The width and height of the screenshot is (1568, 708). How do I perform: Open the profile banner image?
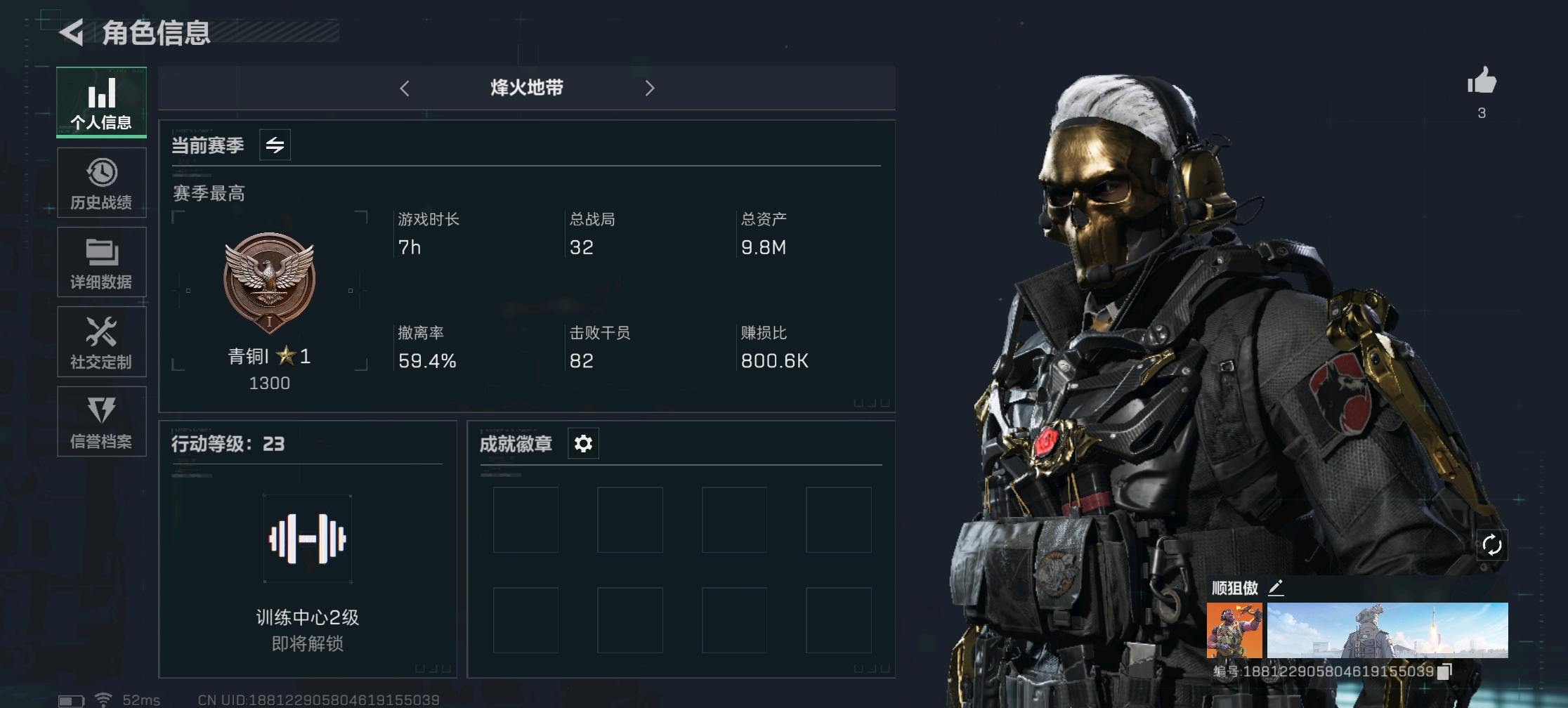click(x=1387, y=630)
